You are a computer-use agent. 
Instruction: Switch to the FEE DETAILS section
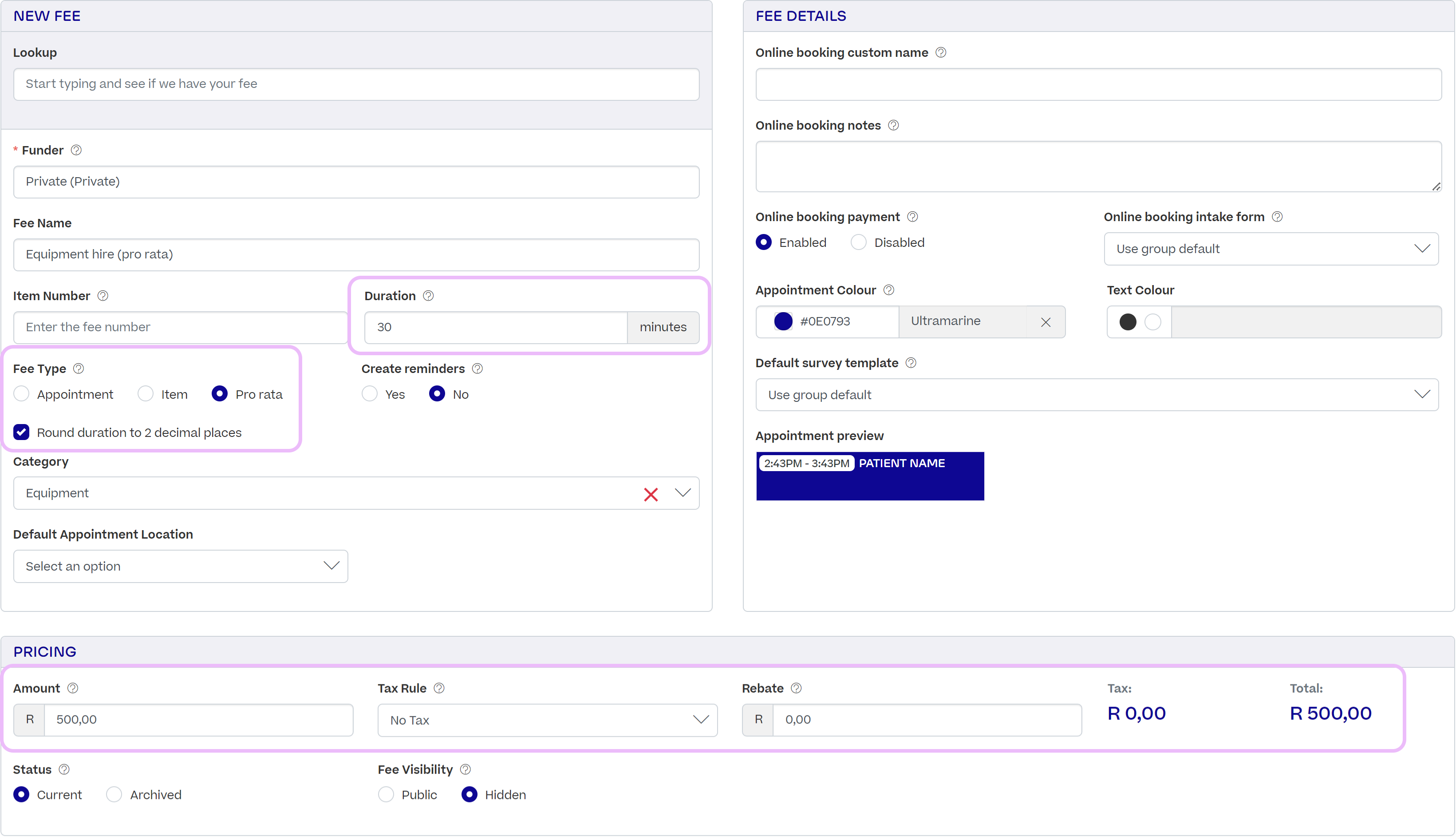[801, 16]
